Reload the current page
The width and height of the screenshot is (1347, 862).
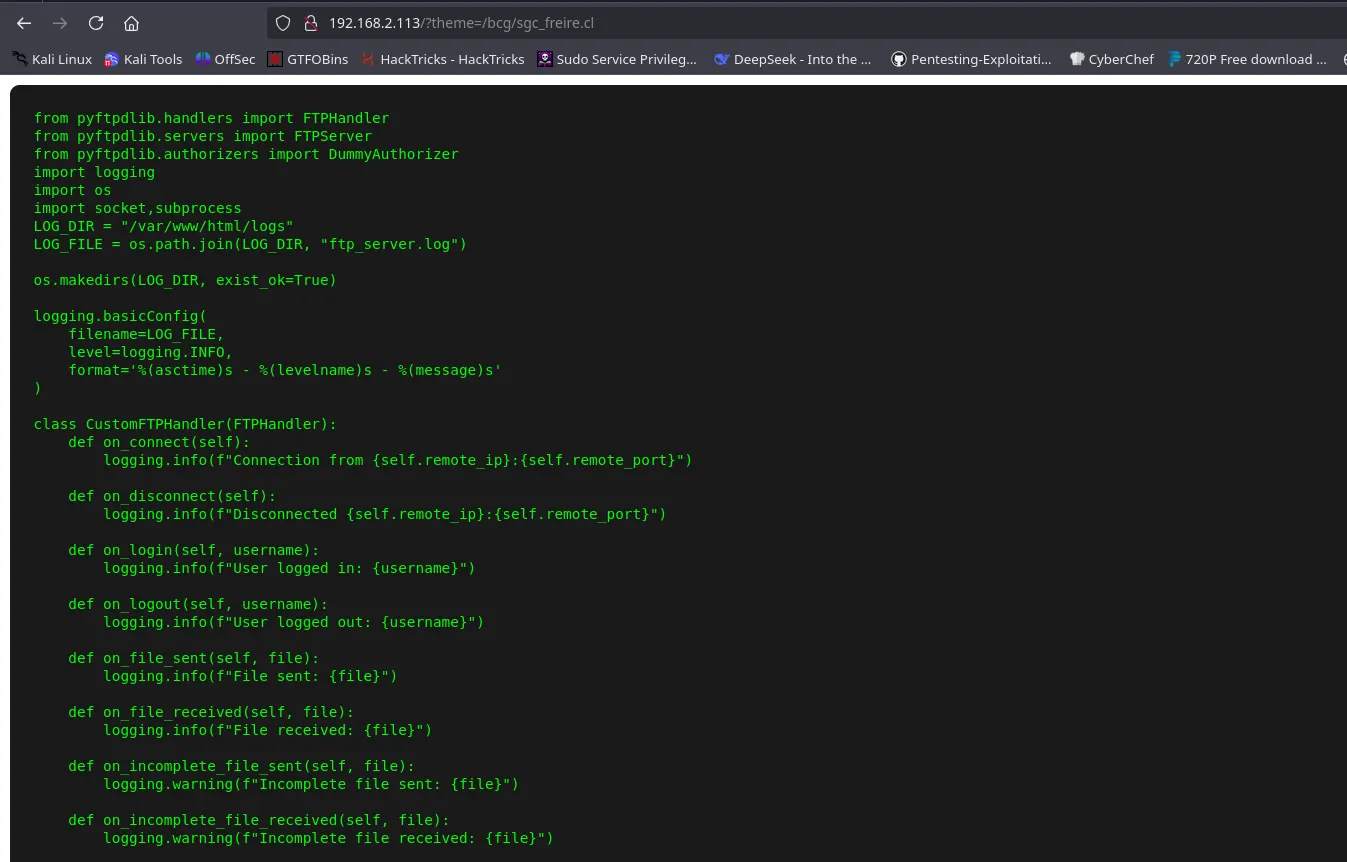click(96, 23)
